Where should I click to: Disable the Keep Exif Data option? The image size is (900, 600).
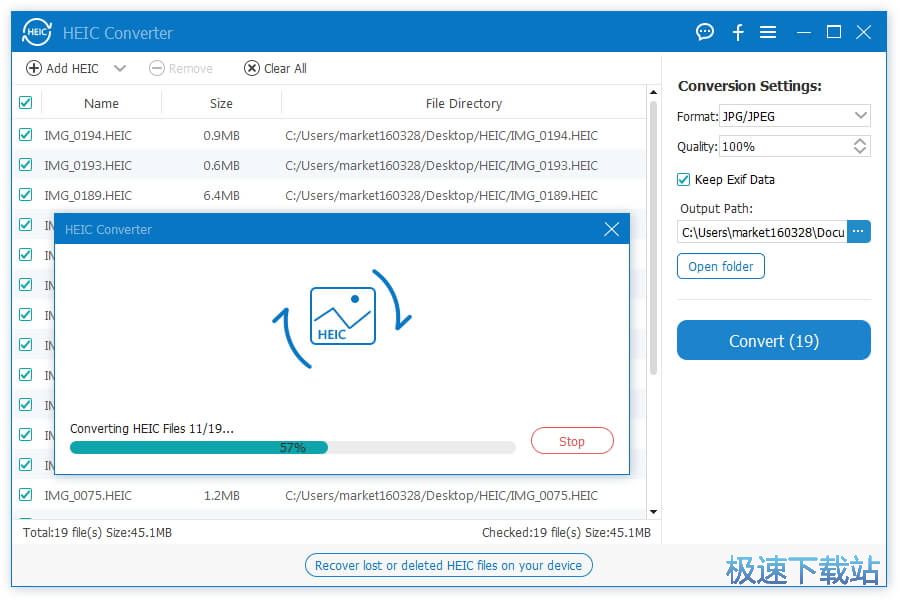[684, 180]
